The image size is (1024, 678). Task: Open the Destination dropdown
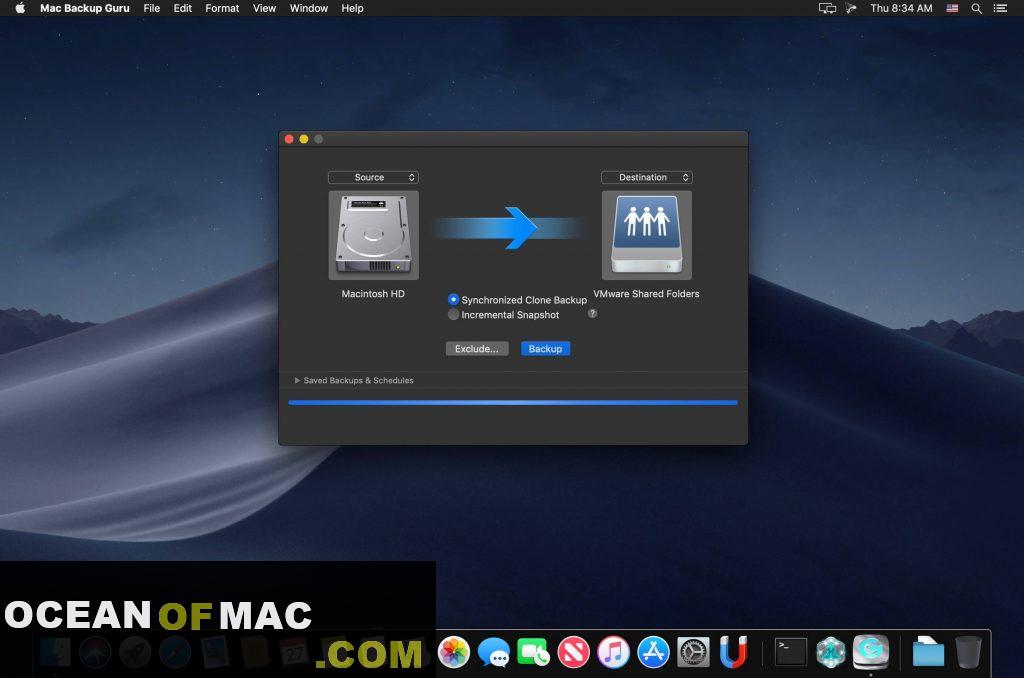647,177
